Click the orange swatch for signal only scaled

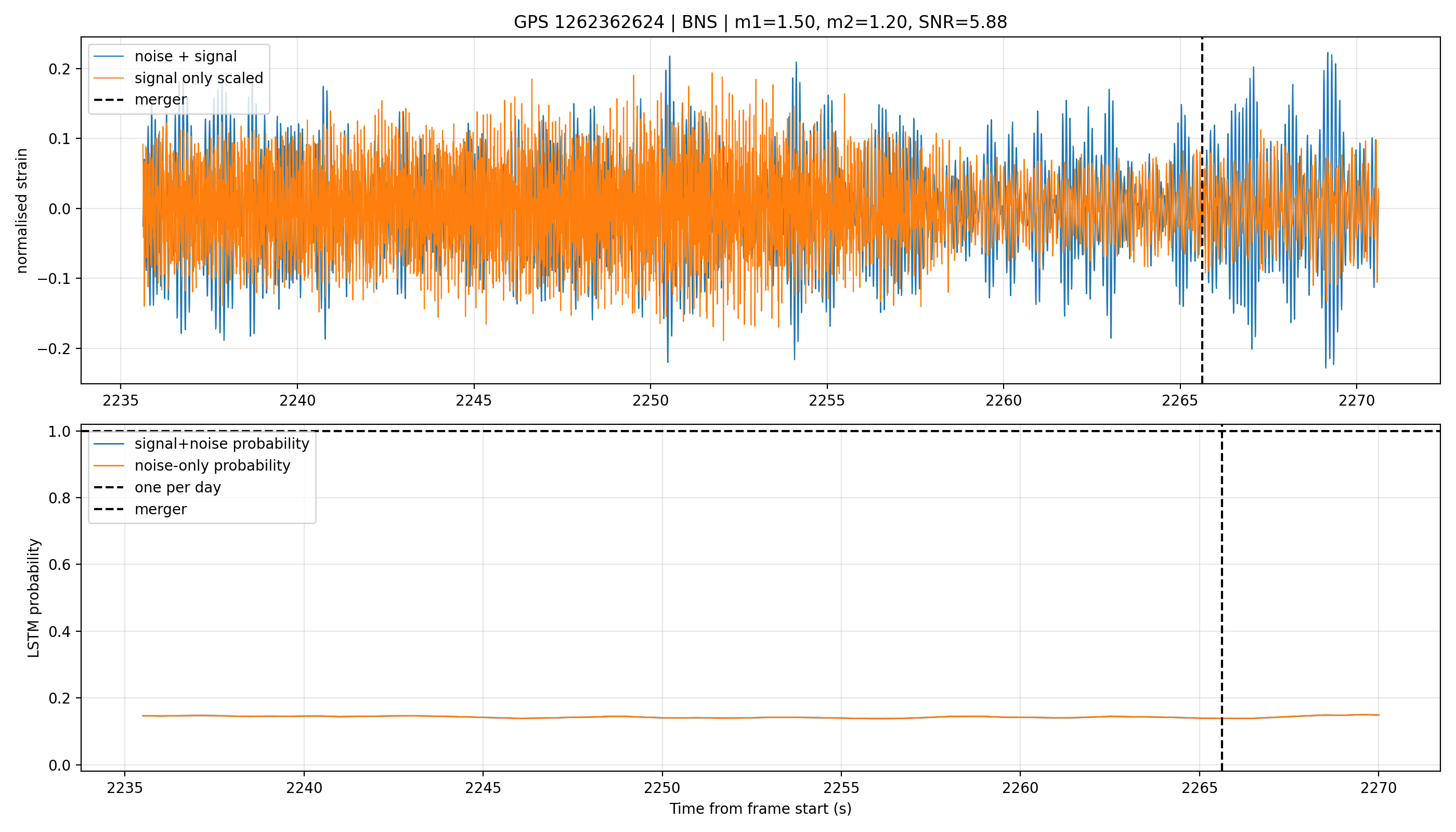click(109, 77)
